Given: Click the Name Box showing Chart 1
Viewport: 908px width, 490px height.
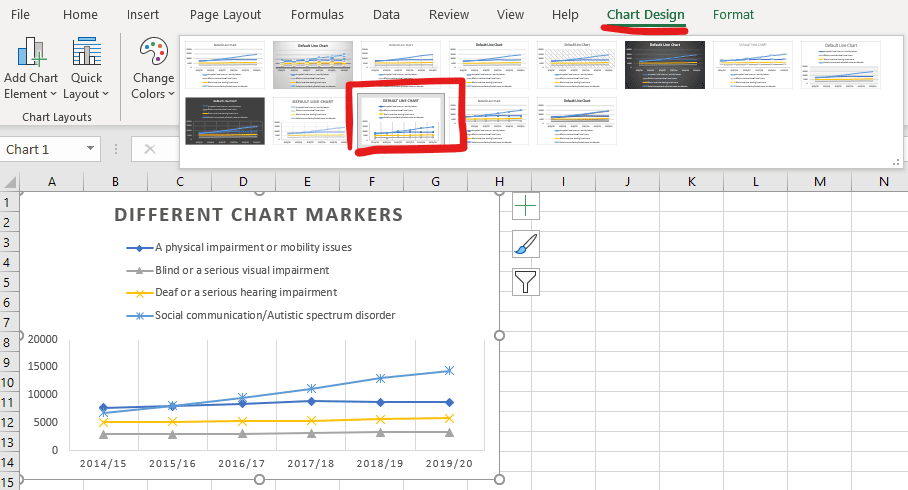Looking at the screenshot, I should (42, 149).
